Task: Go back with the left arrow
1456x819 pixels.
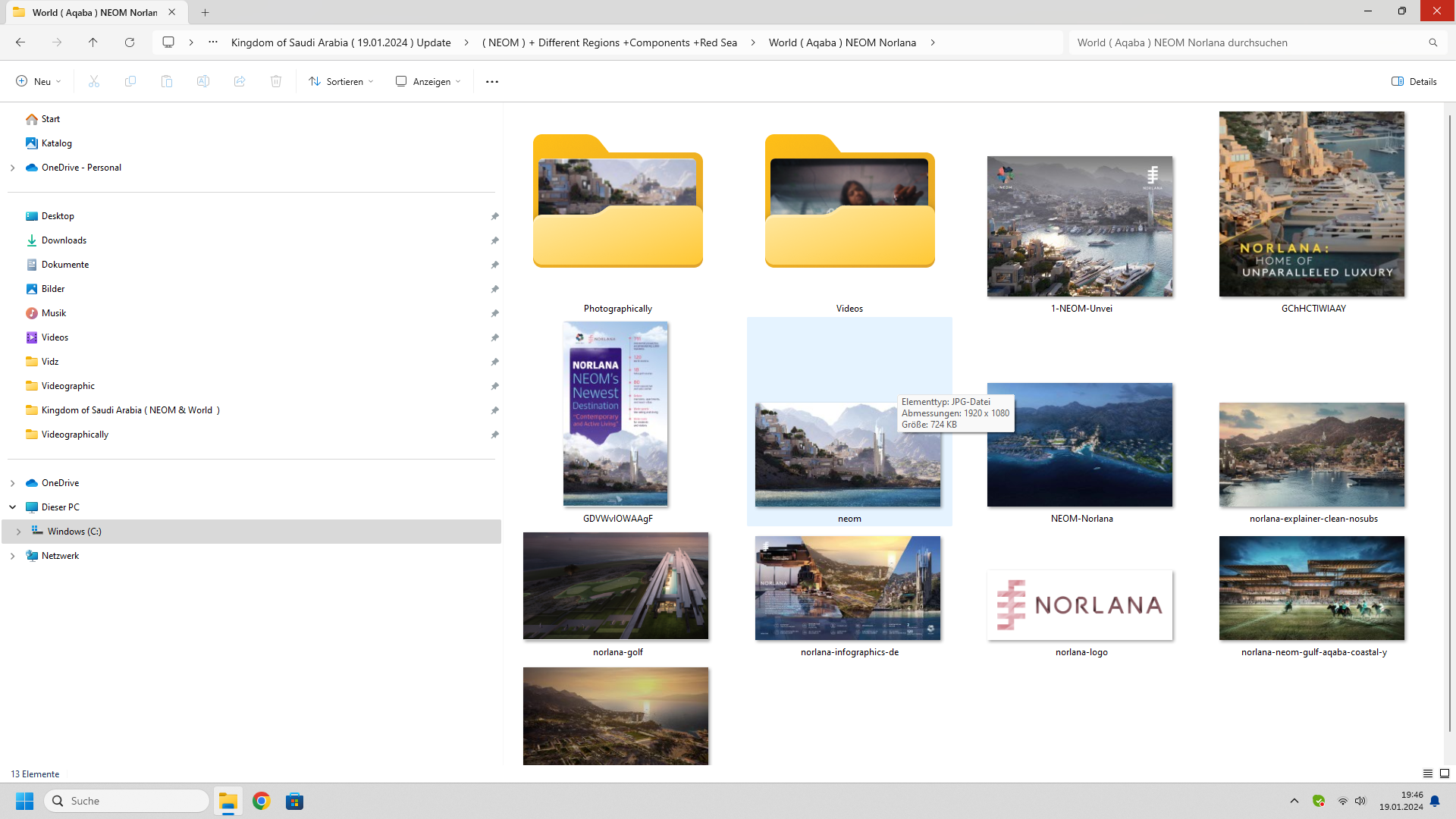Action: [20, 42]
